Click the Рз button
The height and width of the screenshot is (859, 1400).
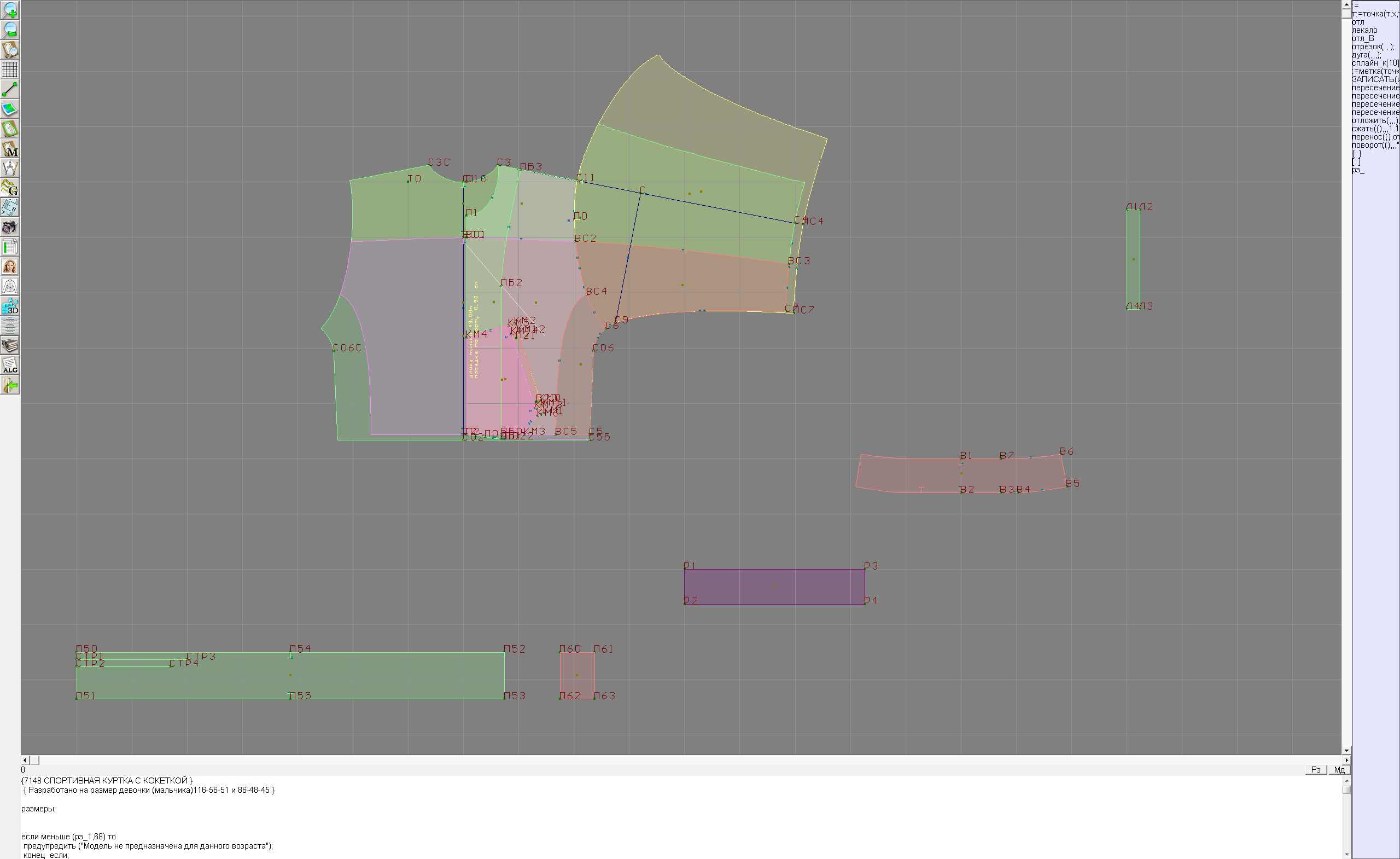click(x=1316, y=770)
